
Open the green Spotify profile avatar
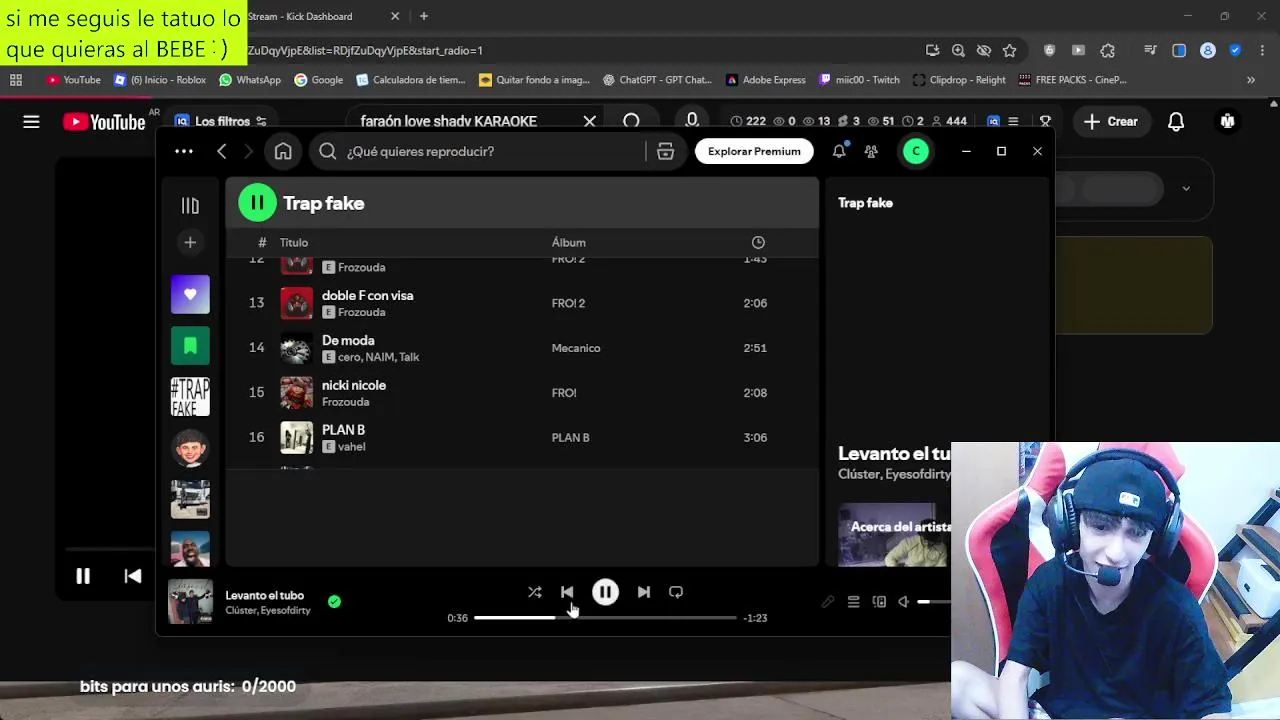916,151
